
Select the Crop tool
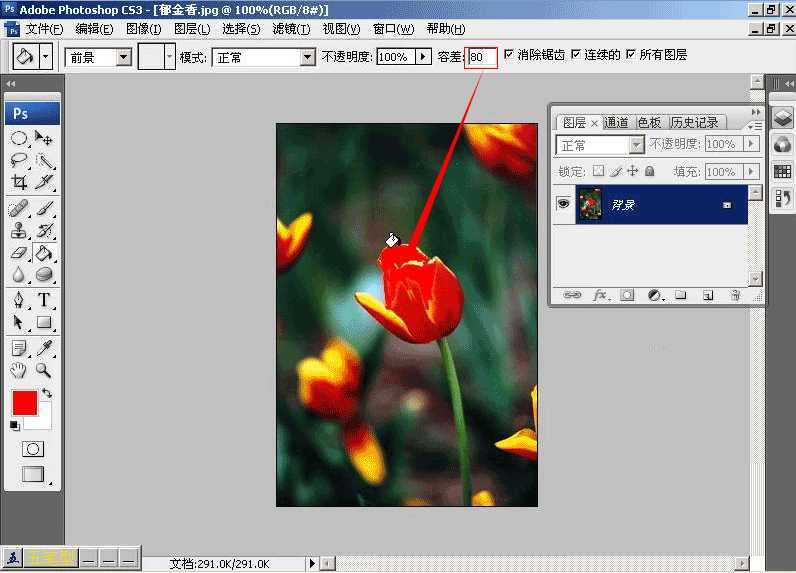click(19, 182)
